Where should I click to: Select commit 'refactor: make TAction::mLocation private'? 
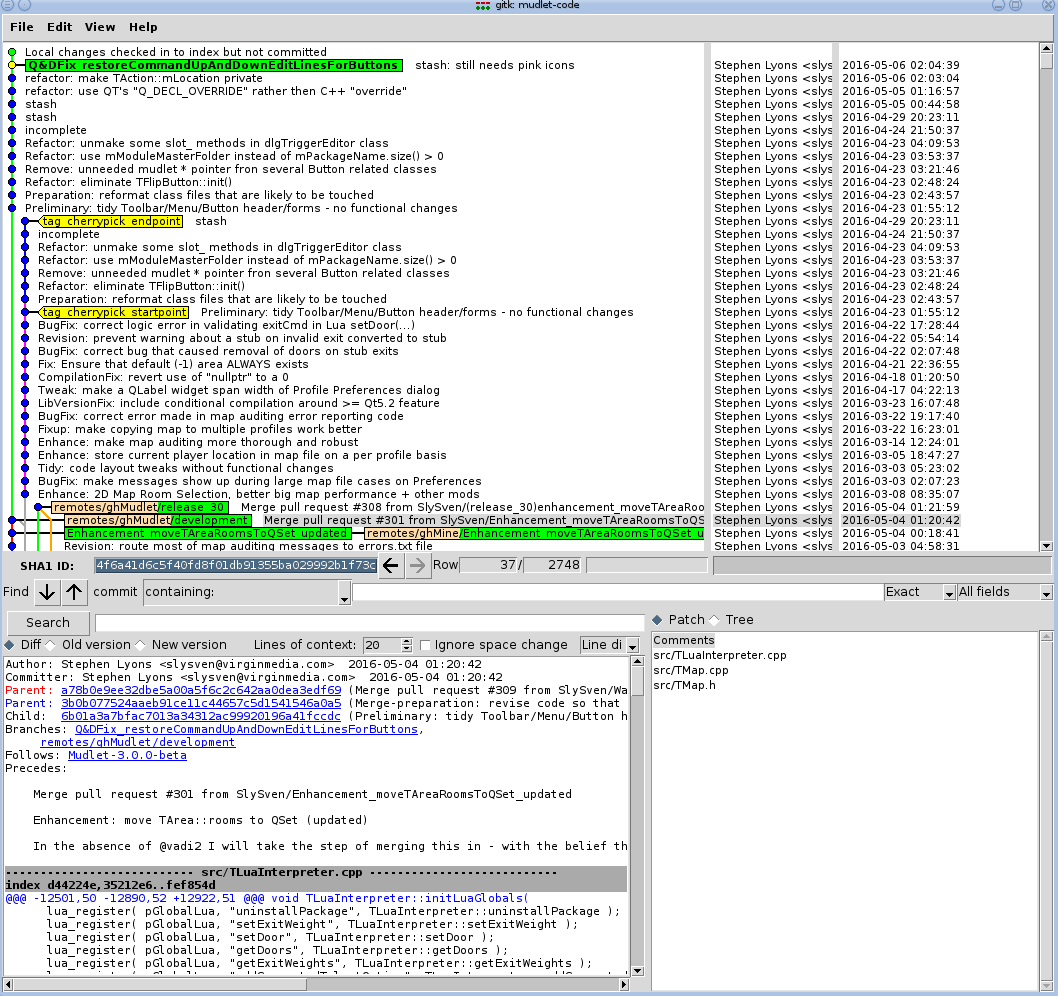pos(144,78)
